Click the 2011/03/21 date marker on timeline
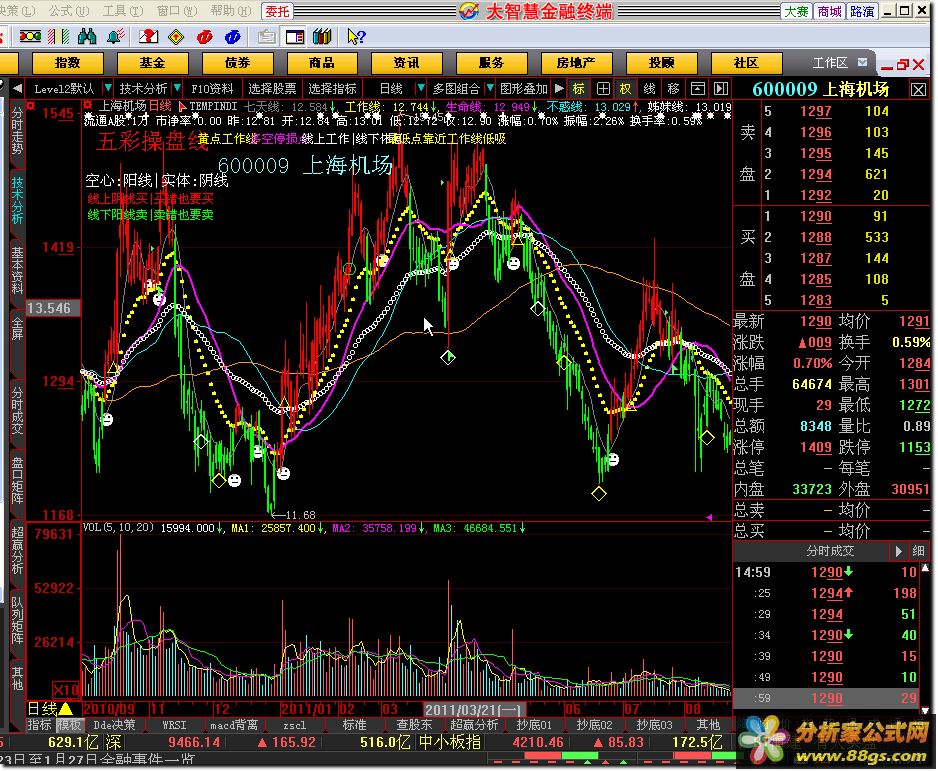Screen dimensions: 938x771 click(x=474, y=709)
